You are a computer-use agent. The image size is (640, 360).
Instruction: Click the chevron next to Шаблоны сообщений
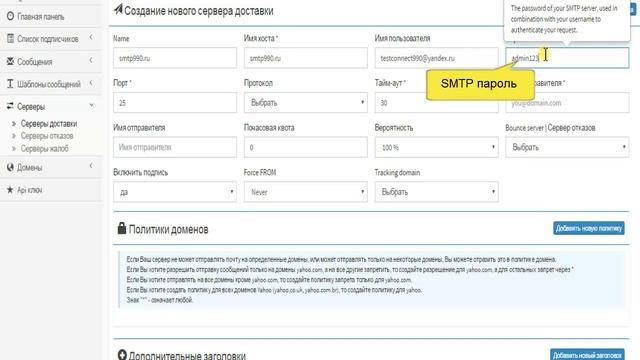(x=91, y=83)
